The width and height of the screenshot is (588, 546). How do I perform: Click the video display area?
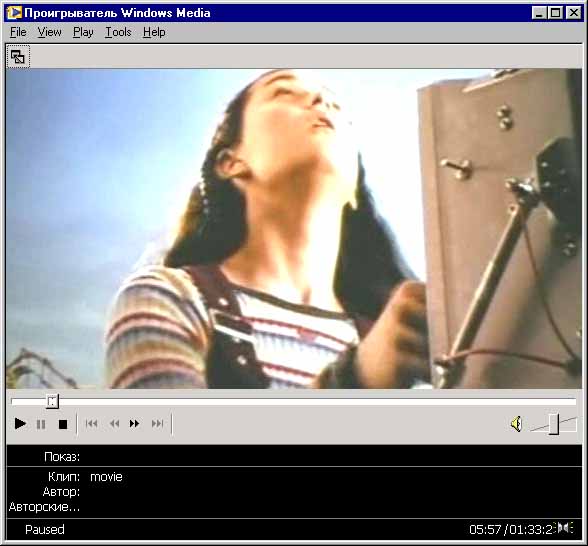point(294,229)
